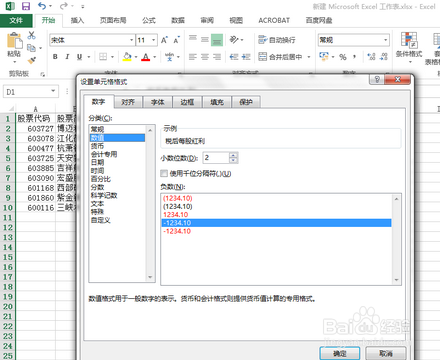This screenshot has height=360, width=440.
Task: Click the Orientation text-angle icon
Action: tap(234, 40)
